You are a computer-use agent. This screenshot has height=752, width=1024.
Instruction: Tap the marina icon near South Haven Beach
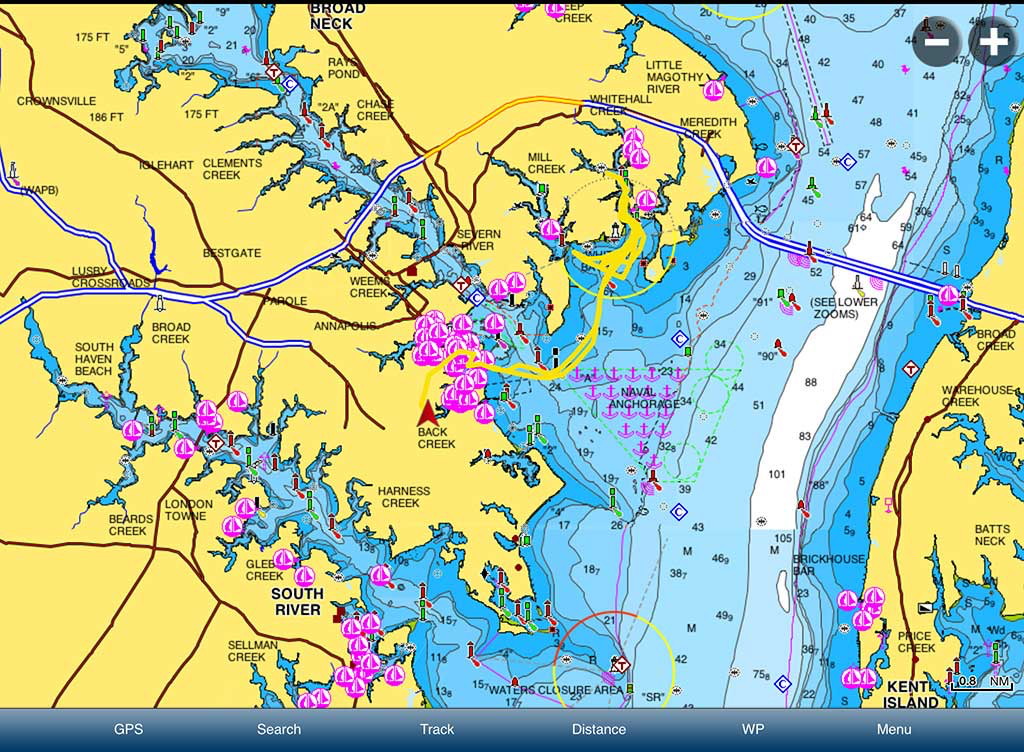pos(133,430)
